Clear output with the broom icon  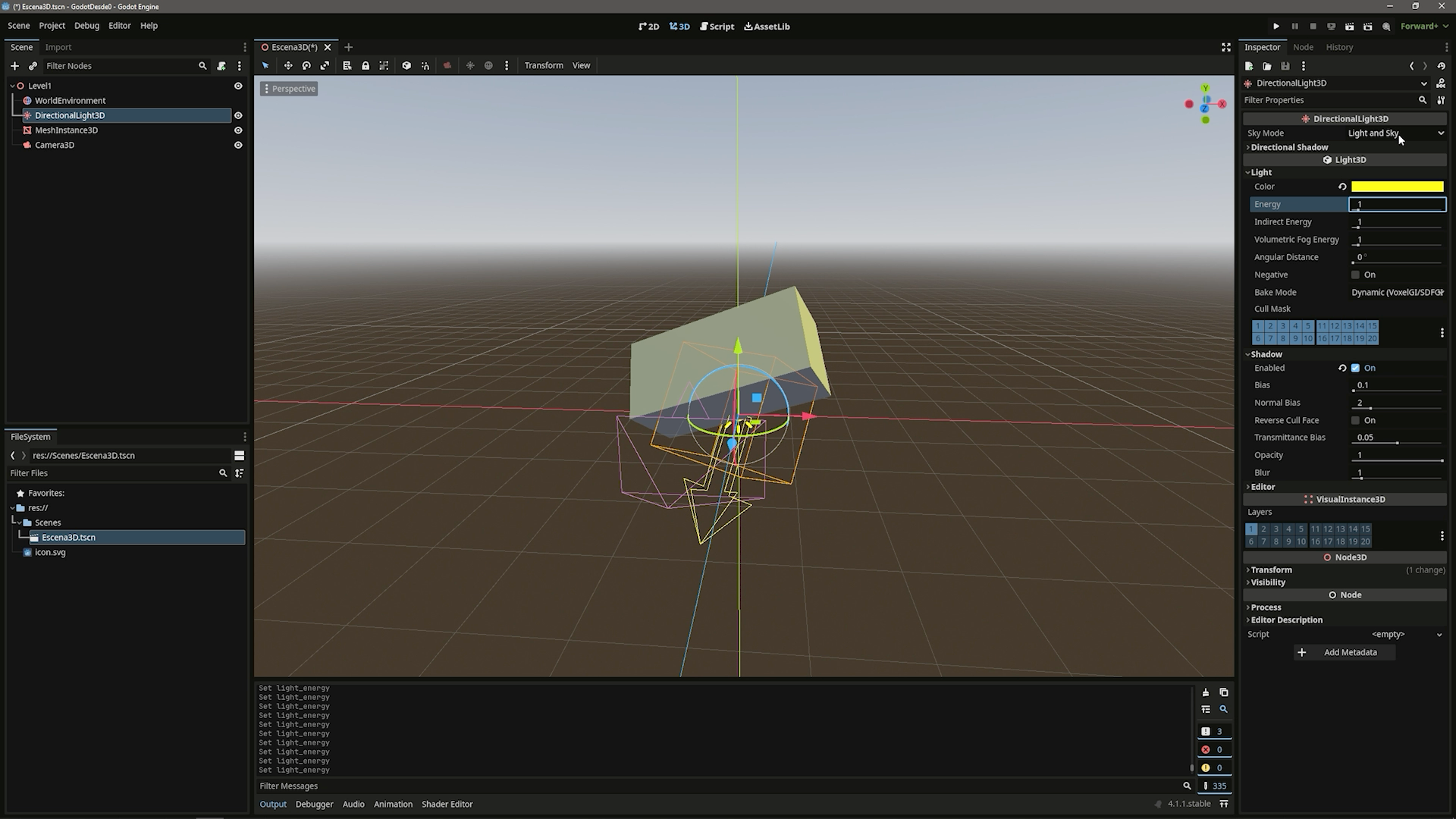click(x=1205, y=692)
